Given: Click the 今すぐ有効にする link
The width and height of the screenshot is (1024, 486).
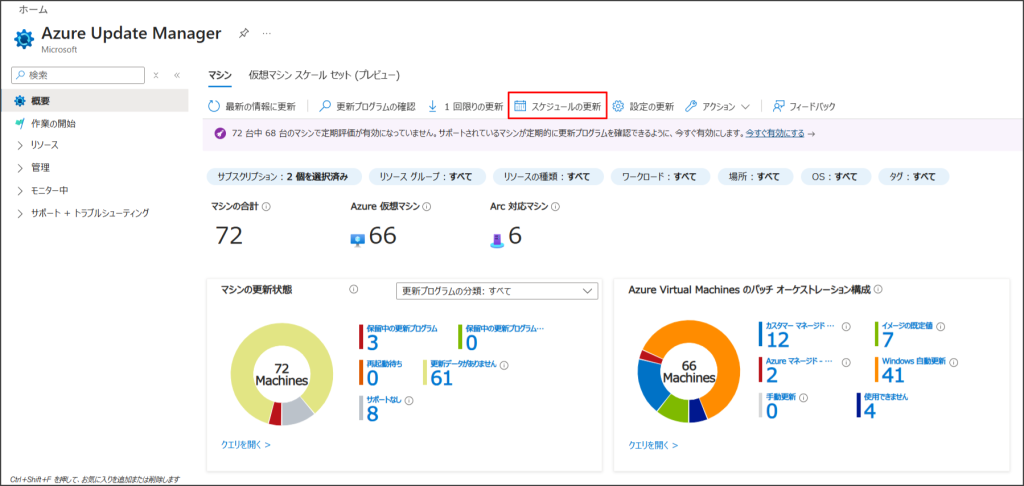Looking at the screenshot, I should click(x=774, y=133).
